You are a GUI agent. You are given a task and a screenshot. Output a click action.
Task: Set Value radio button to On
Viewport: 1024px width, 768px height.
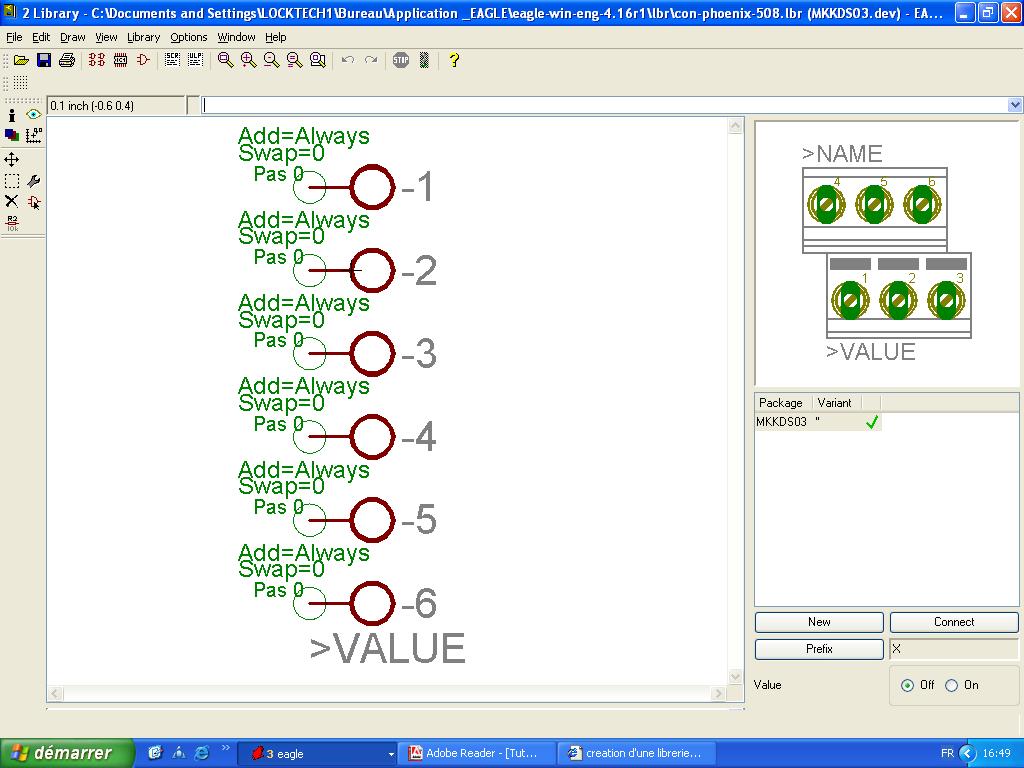pyautogui.click(x=952, y=685)
